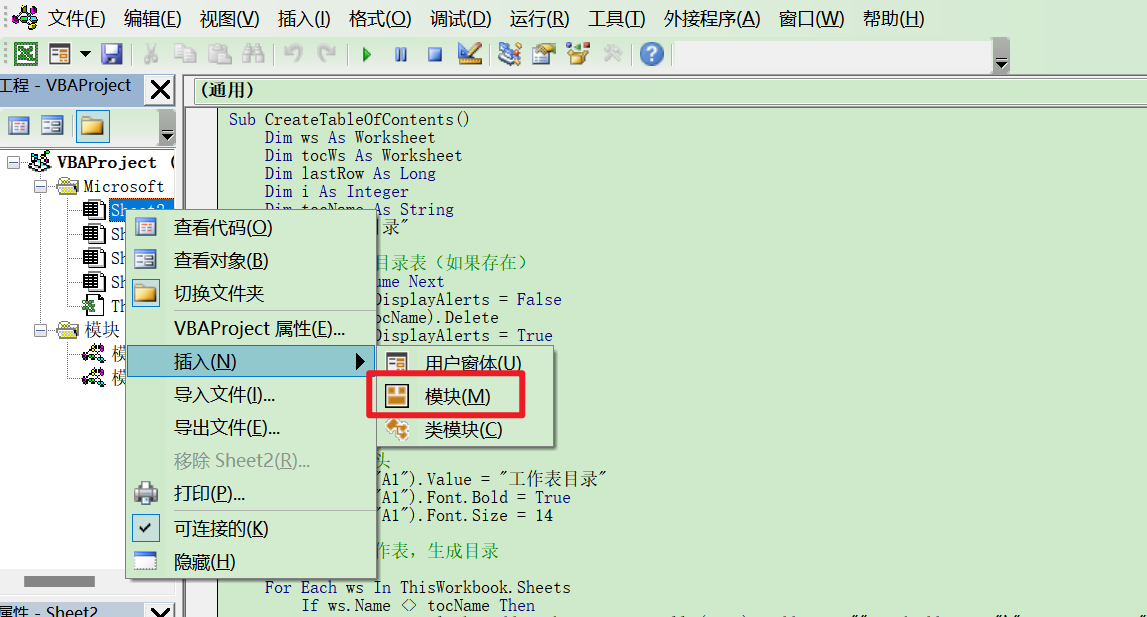Close the 属性 - Sheet2 panel
The image size is (1147, 617).
click(160, 610)
